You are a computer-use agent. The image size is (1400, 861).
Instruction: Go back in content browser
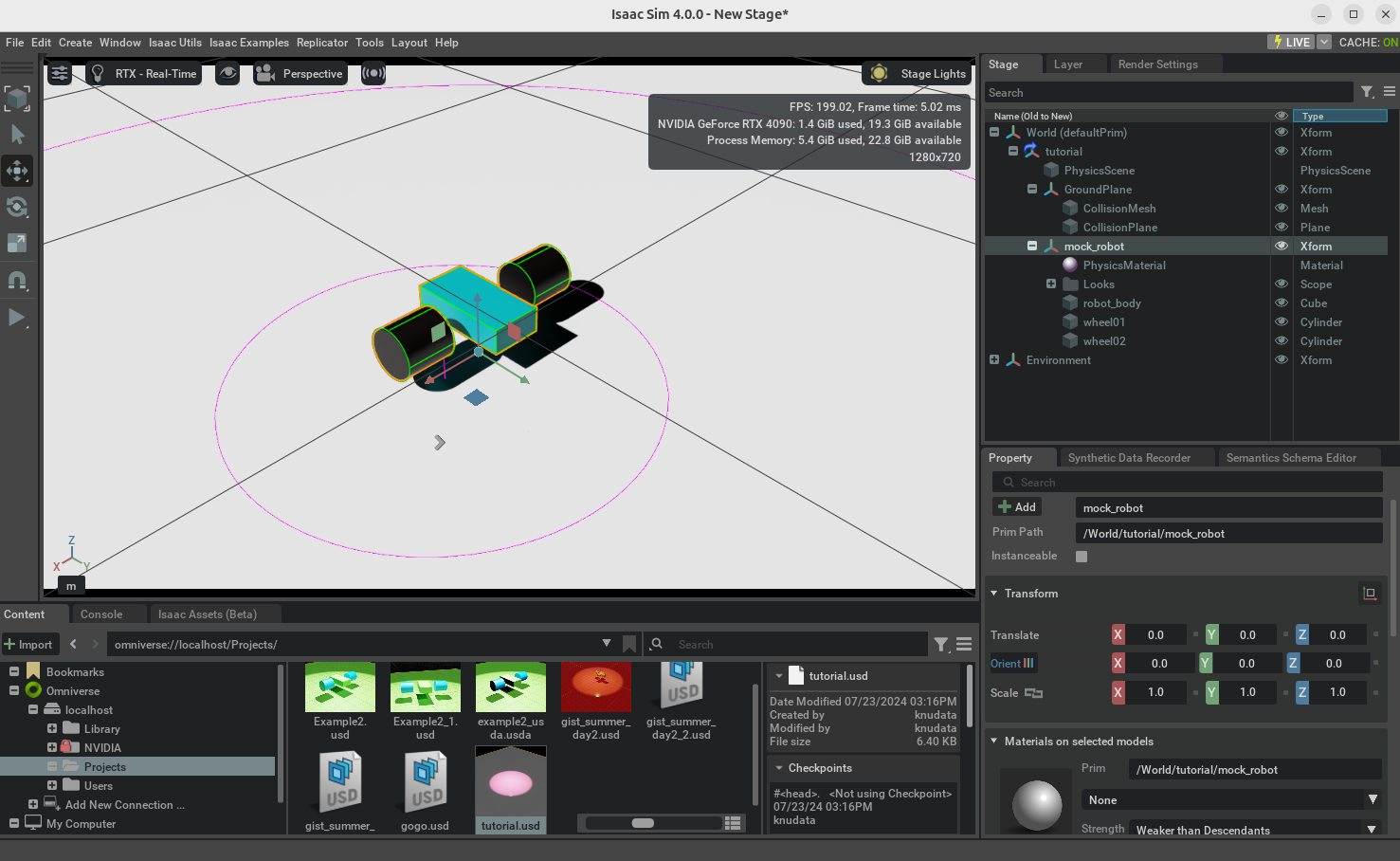pos(73,644)
